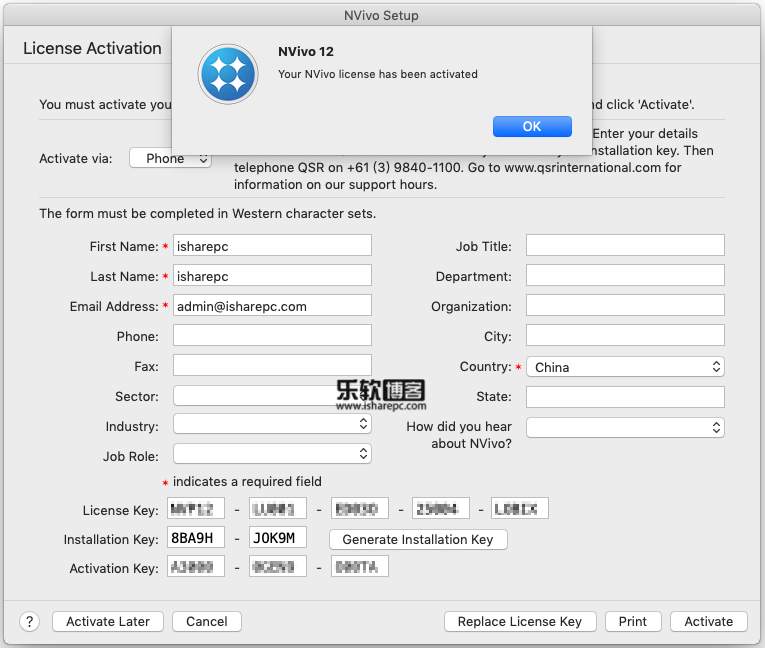
Task: Click Installation Key box J0K9M
Action: coord(278,538)
